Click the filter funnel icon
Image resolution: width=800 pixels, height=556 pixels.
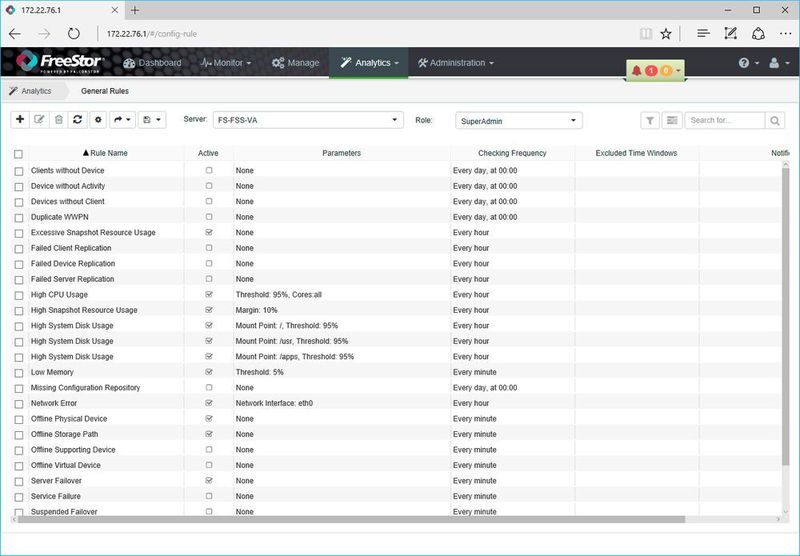[x=650, y=120]
